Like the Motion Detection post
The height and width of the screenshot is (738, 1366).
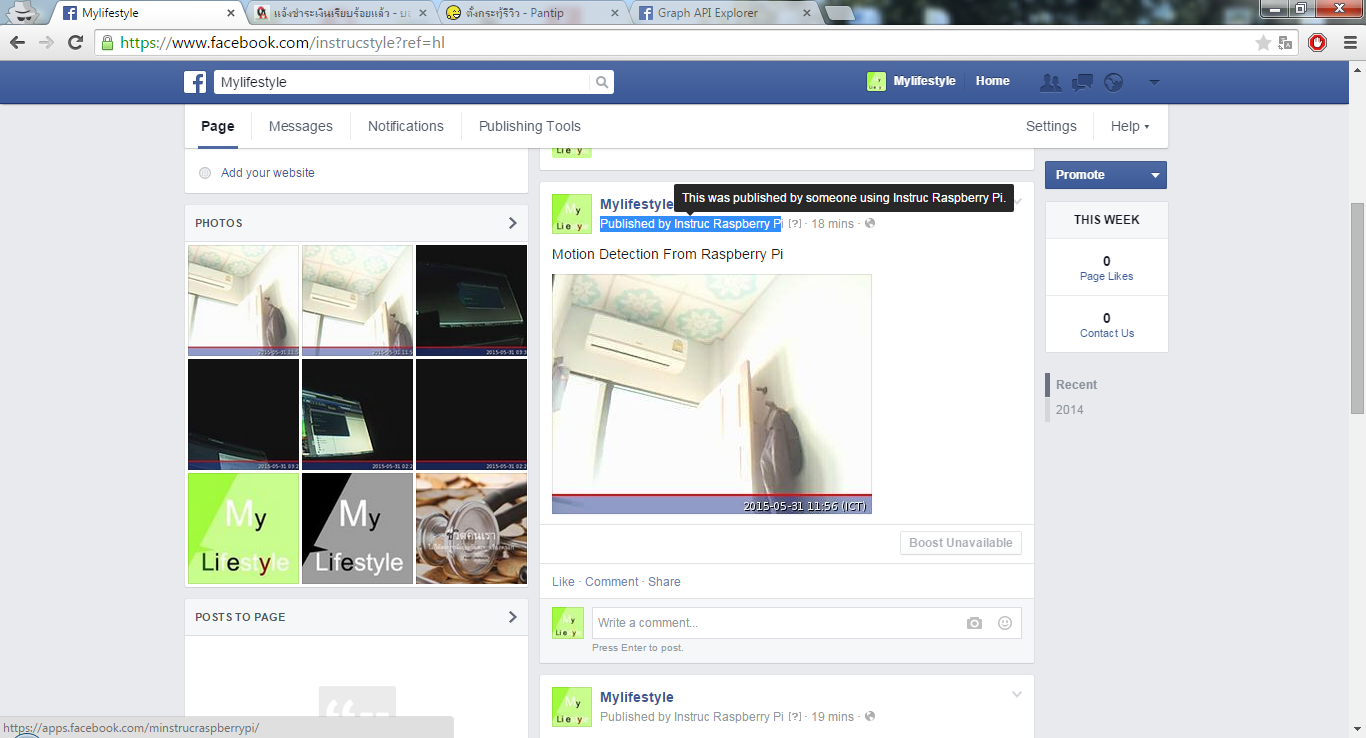pyautogui.click(x=563, y=582)
